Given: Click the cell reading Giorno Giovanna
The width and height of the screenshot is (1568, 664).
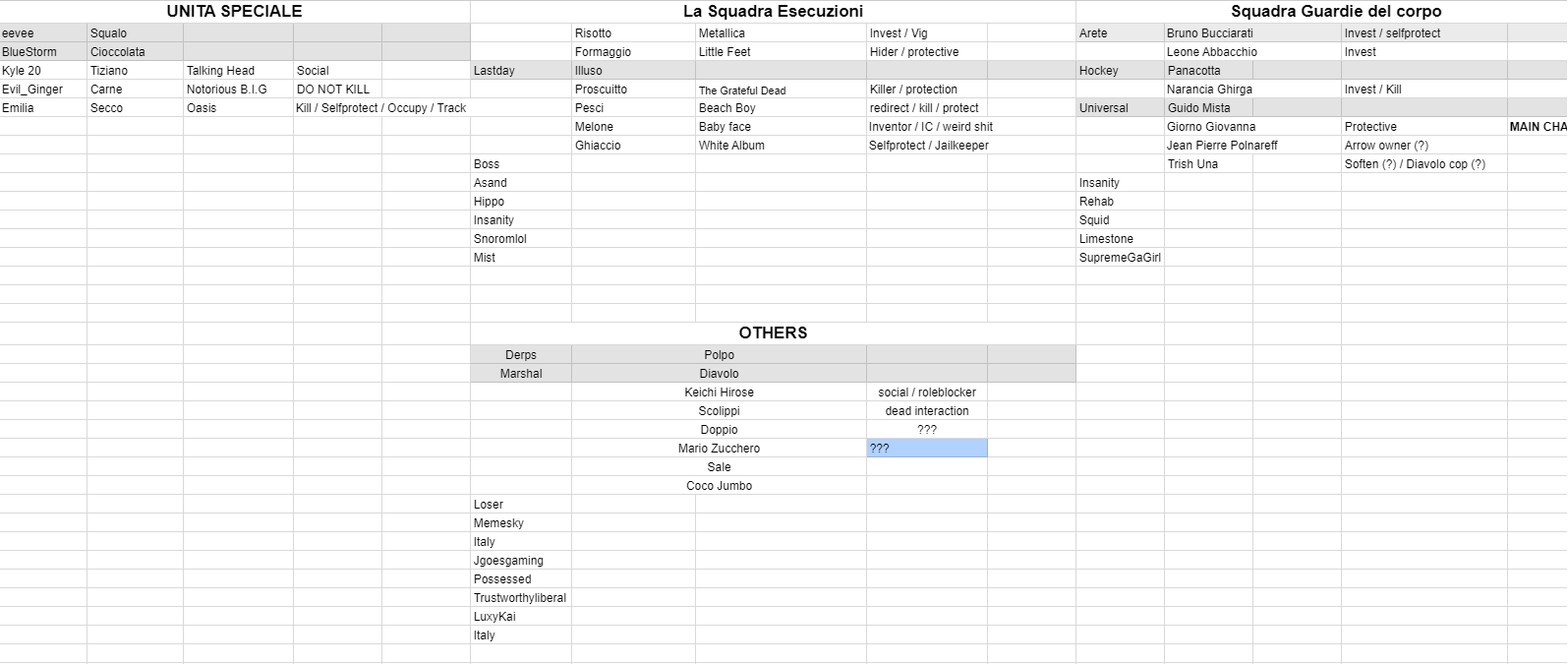Looking at the screenshot, I should click(x=1210, y=127).
